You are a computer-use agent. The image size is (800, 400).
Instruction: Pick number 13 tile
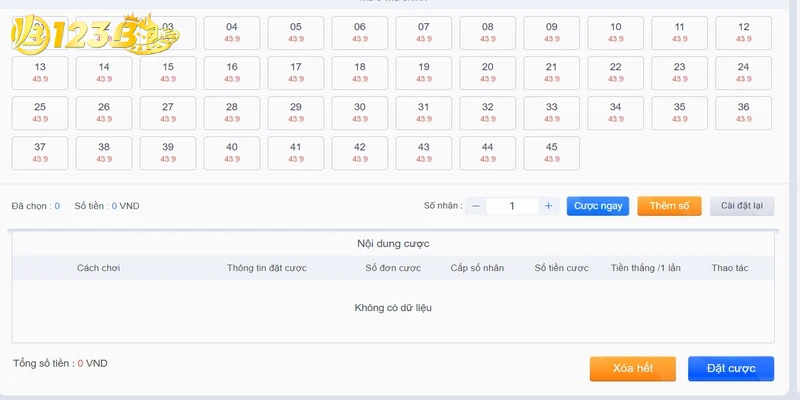[x=40, y=73]
